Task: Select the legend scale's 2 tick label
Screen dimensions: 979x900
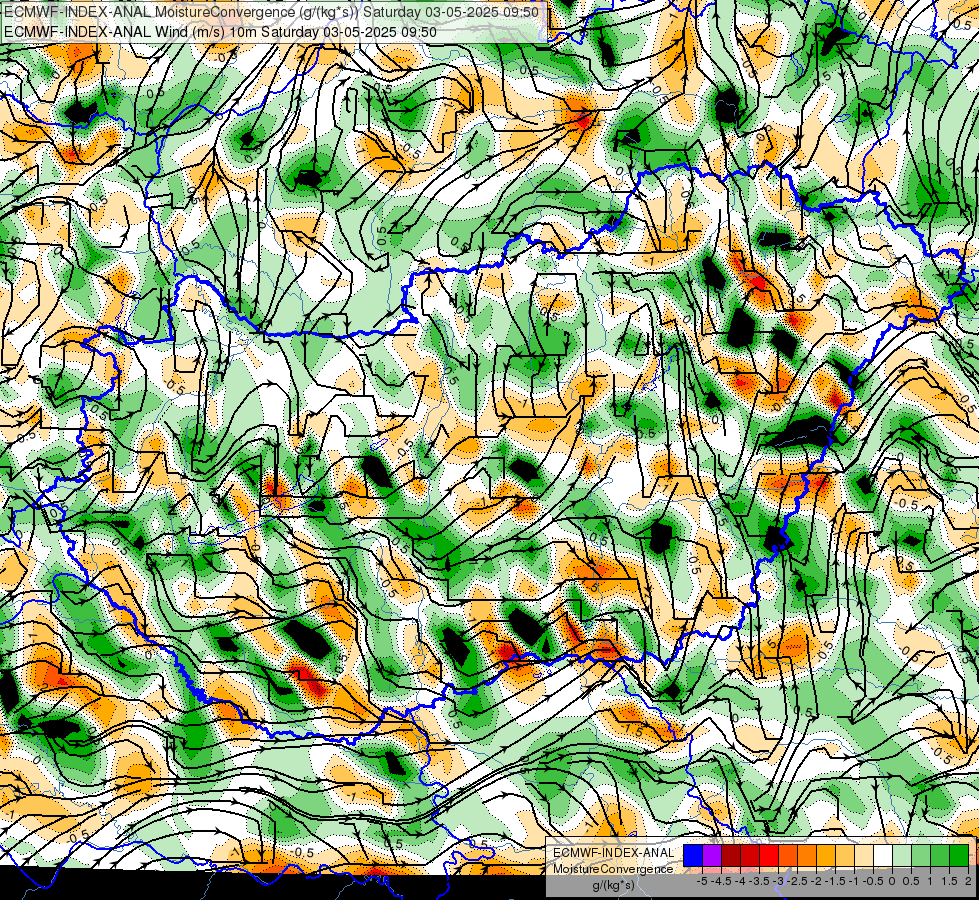Action: click(968, 881)
